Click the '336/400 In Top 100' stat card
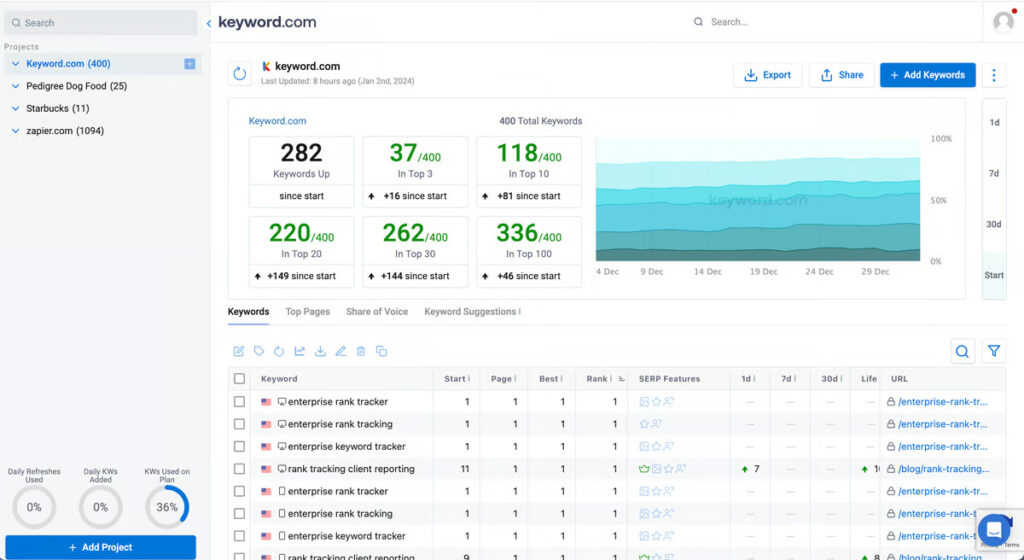The width and height of the screenshot is (1024, 560). [528, 252]
